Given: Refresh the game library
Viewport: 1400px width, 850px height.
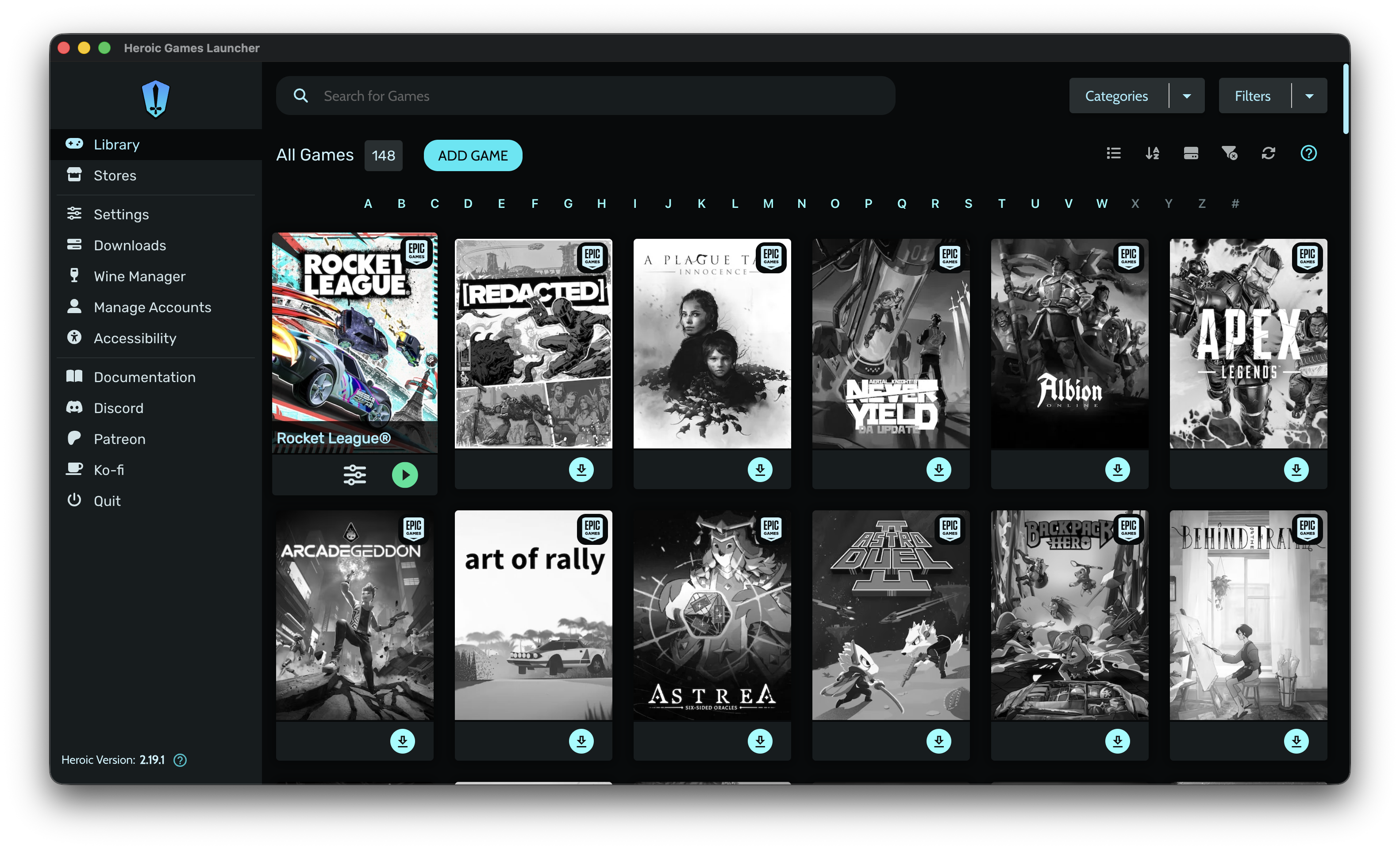Looking at the screenshot, I should (x=1268, y=153).
